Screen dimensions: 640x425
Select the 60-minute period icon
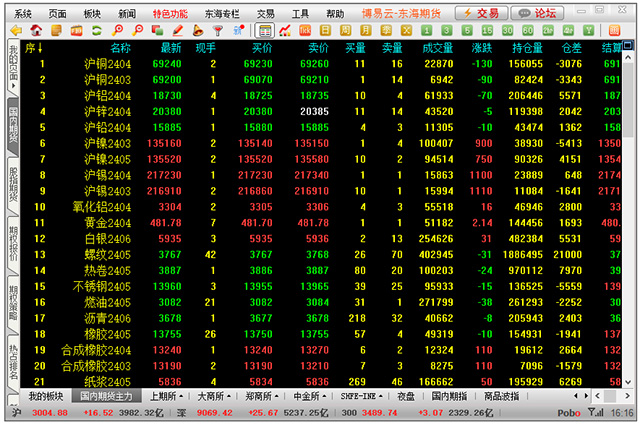[x=527, y=30]
